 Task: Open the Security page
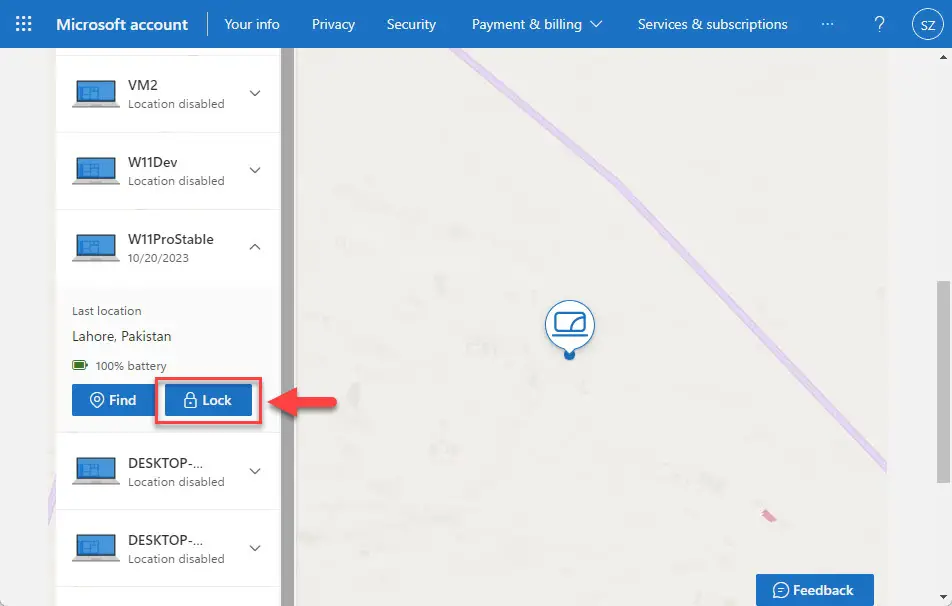(x=411, y=24)
